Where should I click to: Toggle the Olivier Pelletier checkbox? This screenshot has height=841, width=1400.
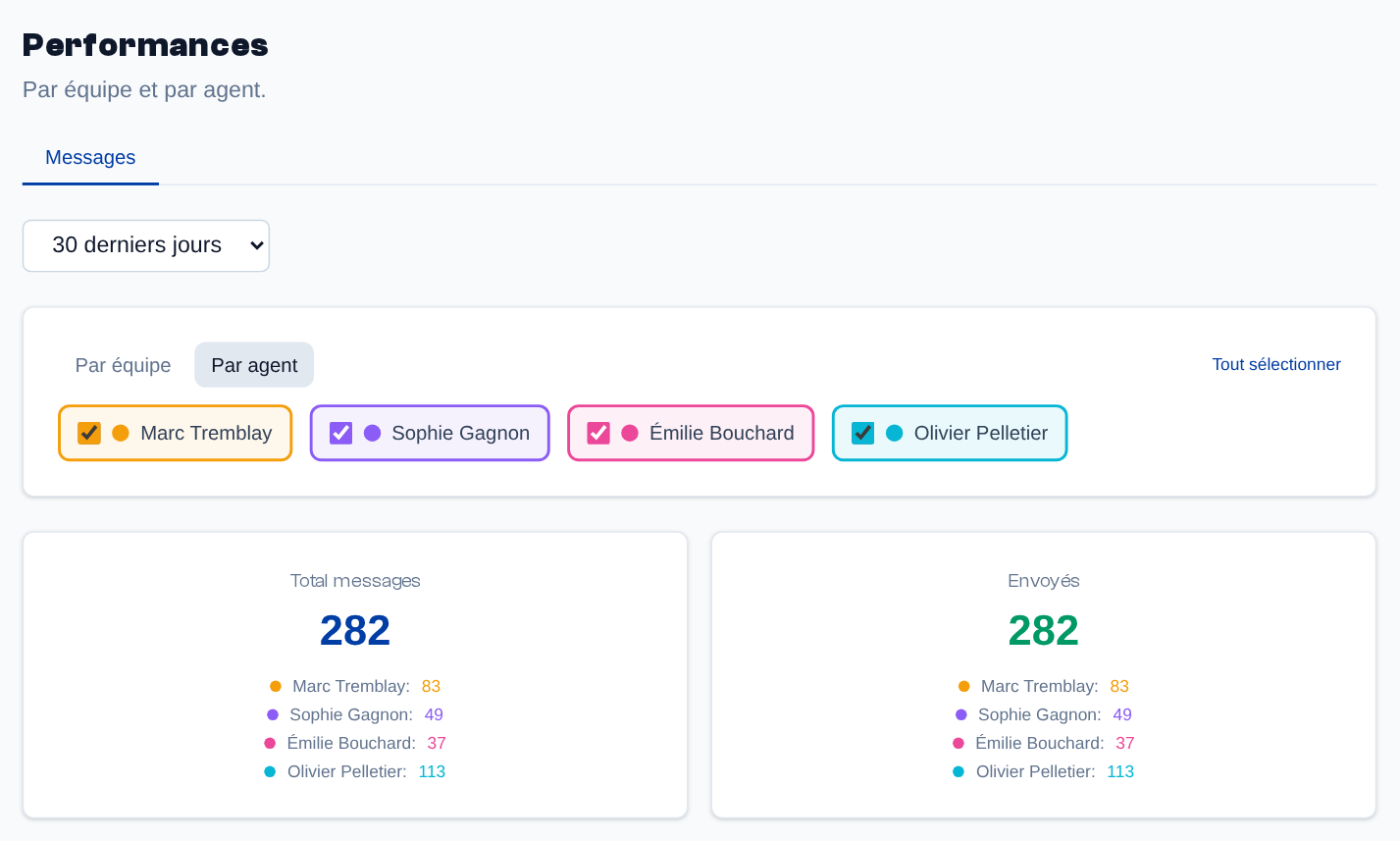(863, 433)
